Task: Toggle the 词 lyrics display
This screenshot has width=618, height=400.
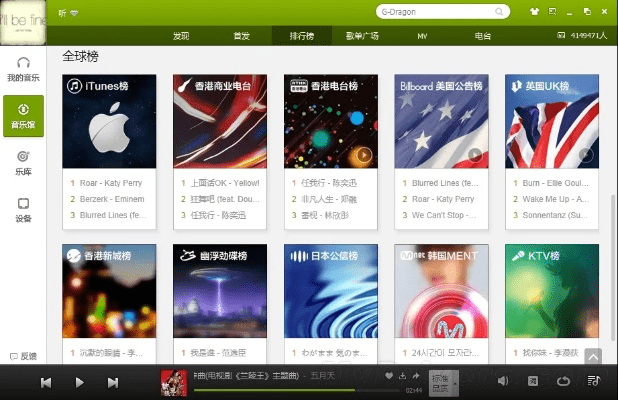Action: 533,381
